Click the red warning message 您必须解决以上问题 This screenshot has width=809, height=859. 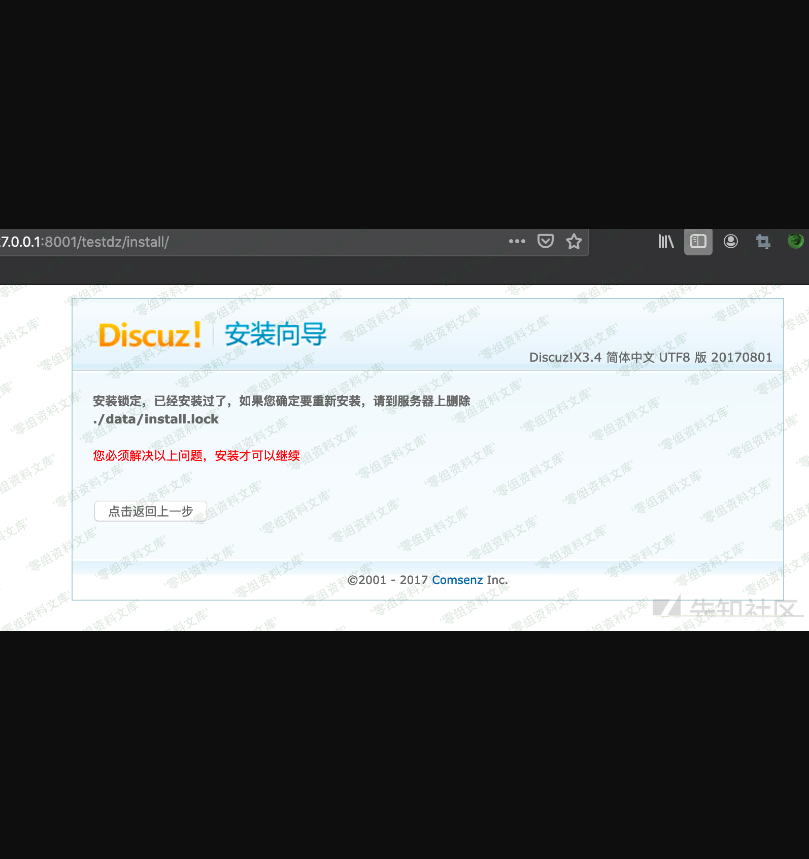(x=196, y=455)
